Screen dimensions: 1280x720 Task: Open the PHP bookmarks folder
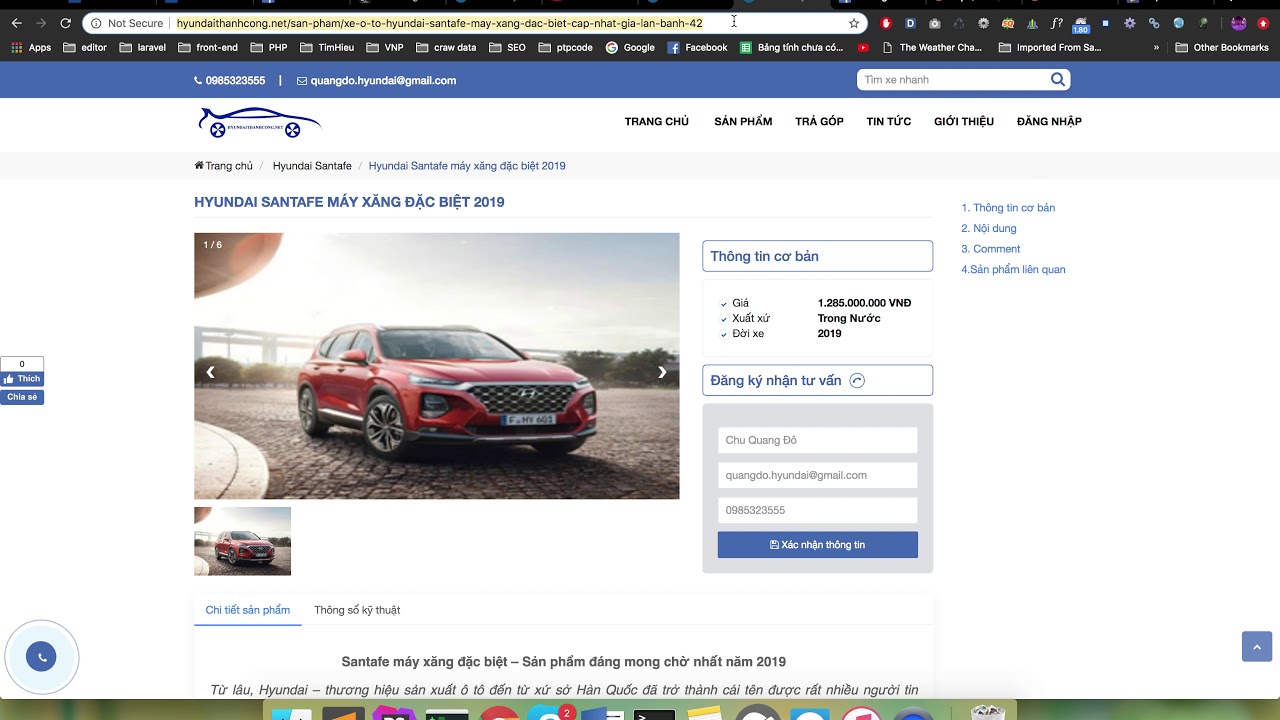[x=269, y=47]
